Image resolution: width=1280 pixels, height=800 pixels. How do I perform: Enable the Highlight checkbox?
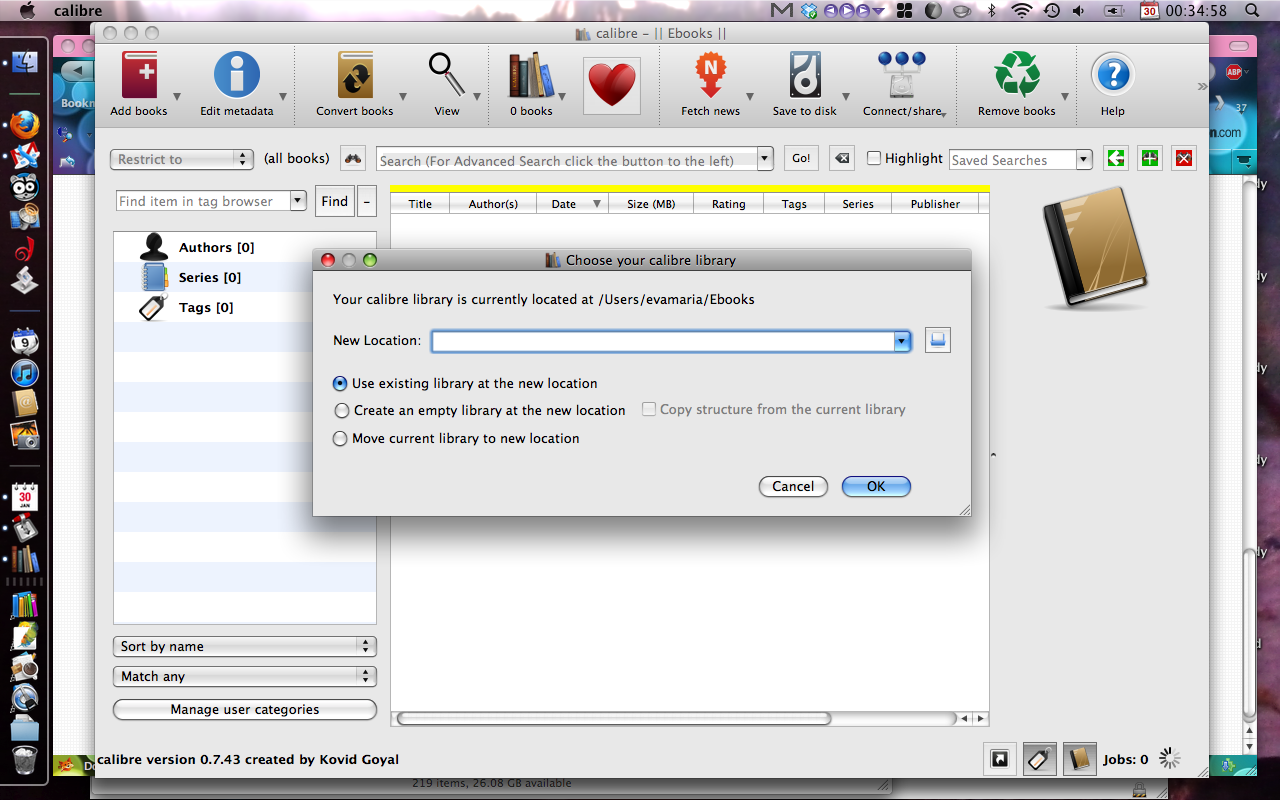[x=874, y=158]
